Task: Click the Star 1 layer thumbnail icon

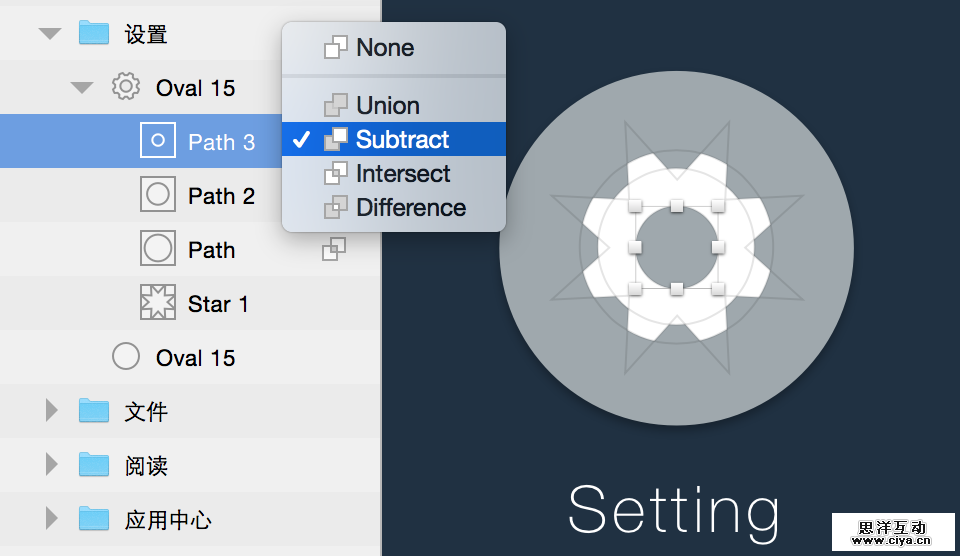Action: 158,303
